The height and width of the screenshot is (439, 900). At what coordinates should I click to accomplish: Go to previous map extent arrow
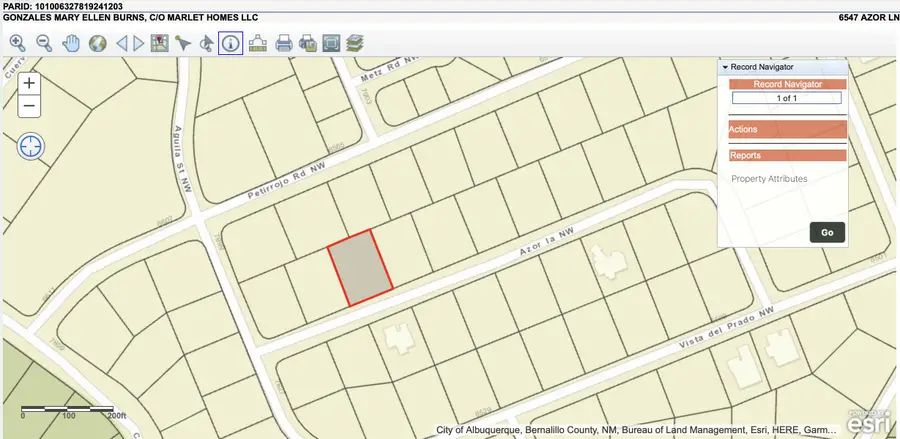point(122,42)
